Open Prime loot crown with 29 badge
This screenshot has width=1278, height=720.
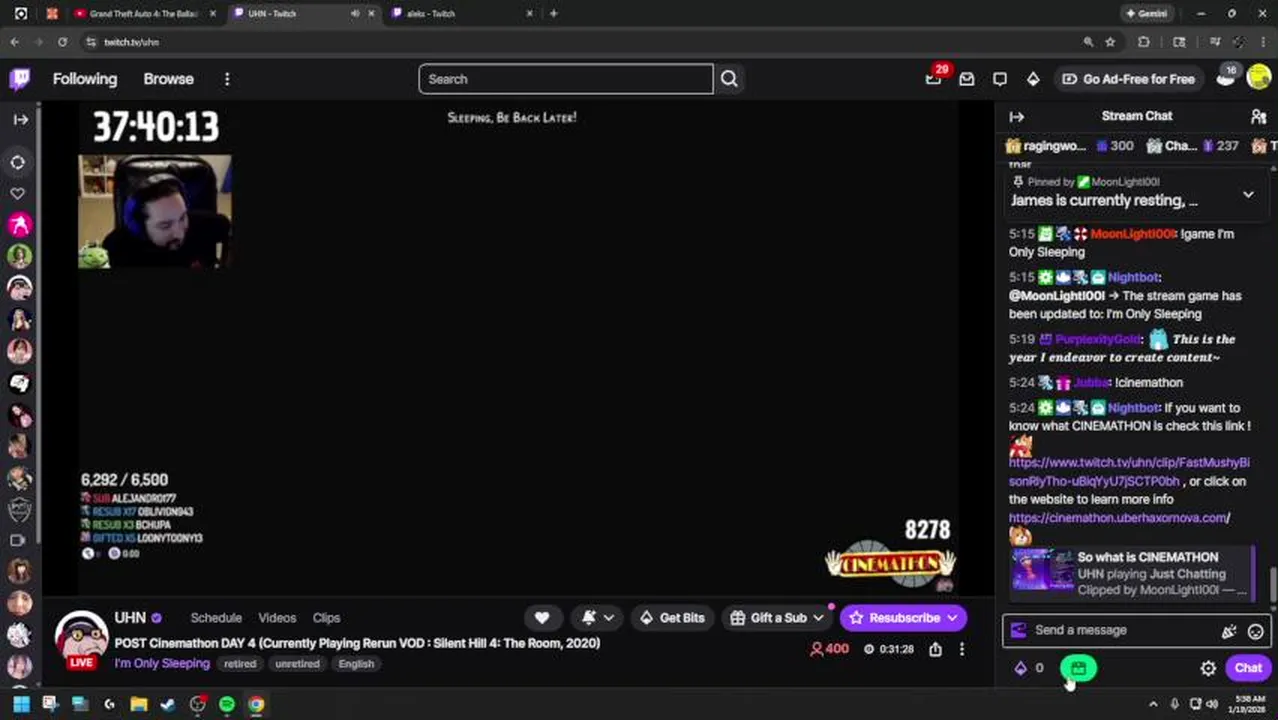click(934, 78)
